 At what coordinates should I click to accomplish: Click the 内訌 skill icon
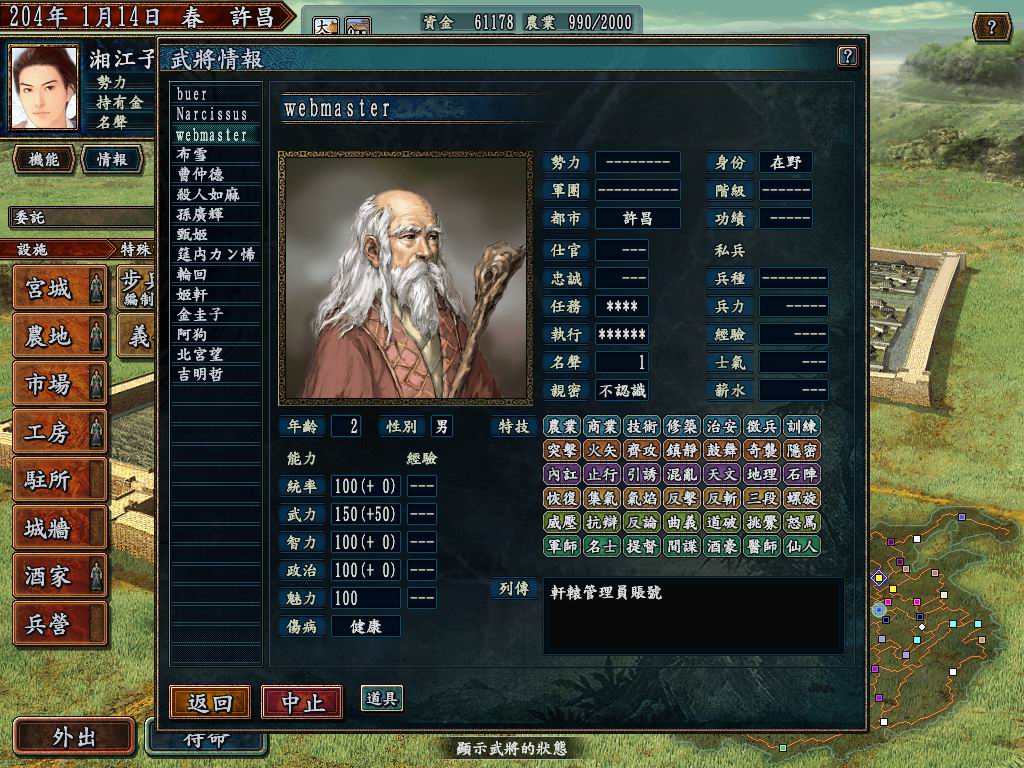click(562, 474)
